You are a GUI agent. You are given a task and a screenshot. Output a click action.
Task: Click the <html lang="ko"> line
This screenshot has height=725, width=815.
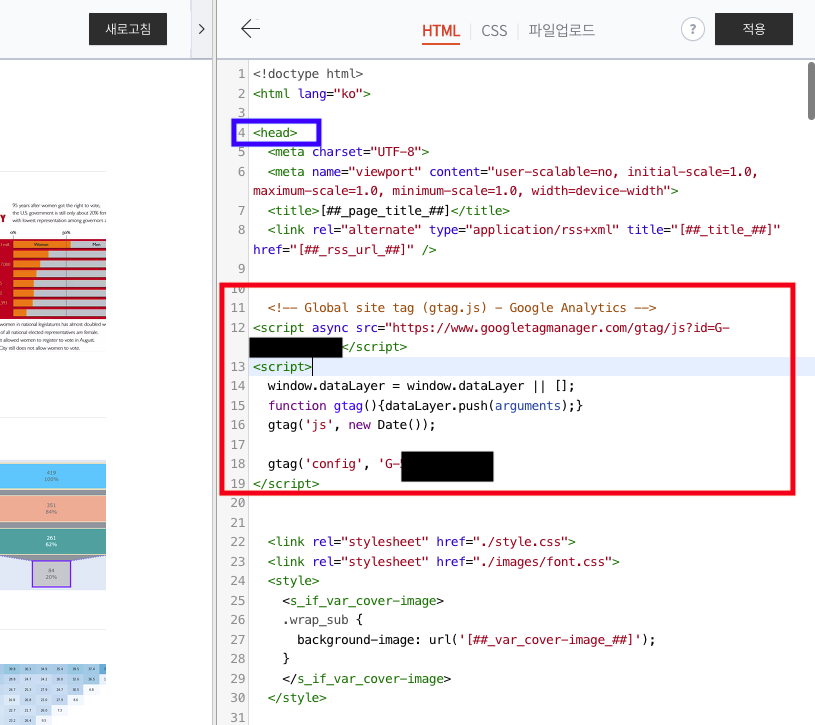pyautogui.click(x=311, y=94)
